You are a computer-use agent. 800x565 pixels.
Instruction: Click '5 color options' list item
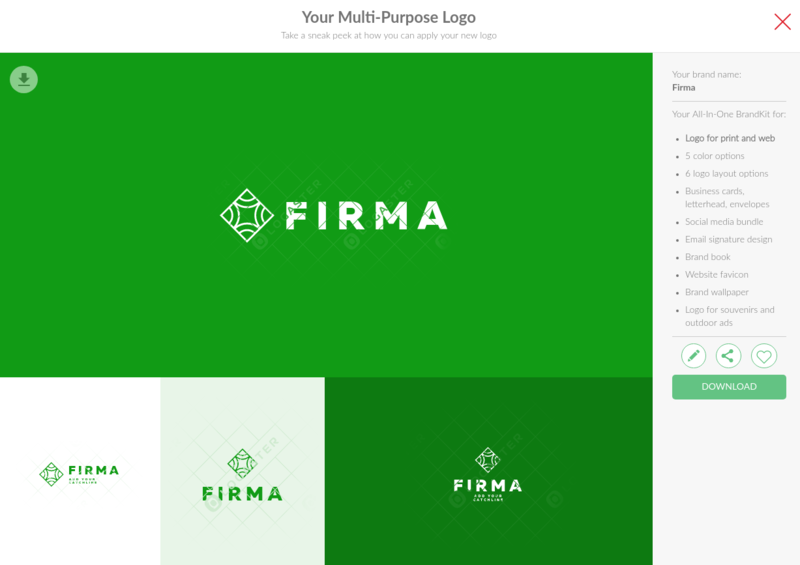coord(714,156)
